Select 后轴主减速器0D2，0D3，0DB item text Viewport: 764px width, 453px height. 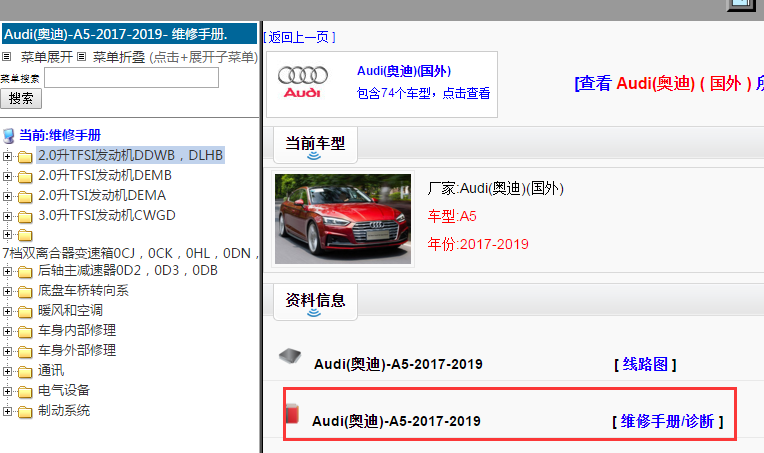coord(128,270)
